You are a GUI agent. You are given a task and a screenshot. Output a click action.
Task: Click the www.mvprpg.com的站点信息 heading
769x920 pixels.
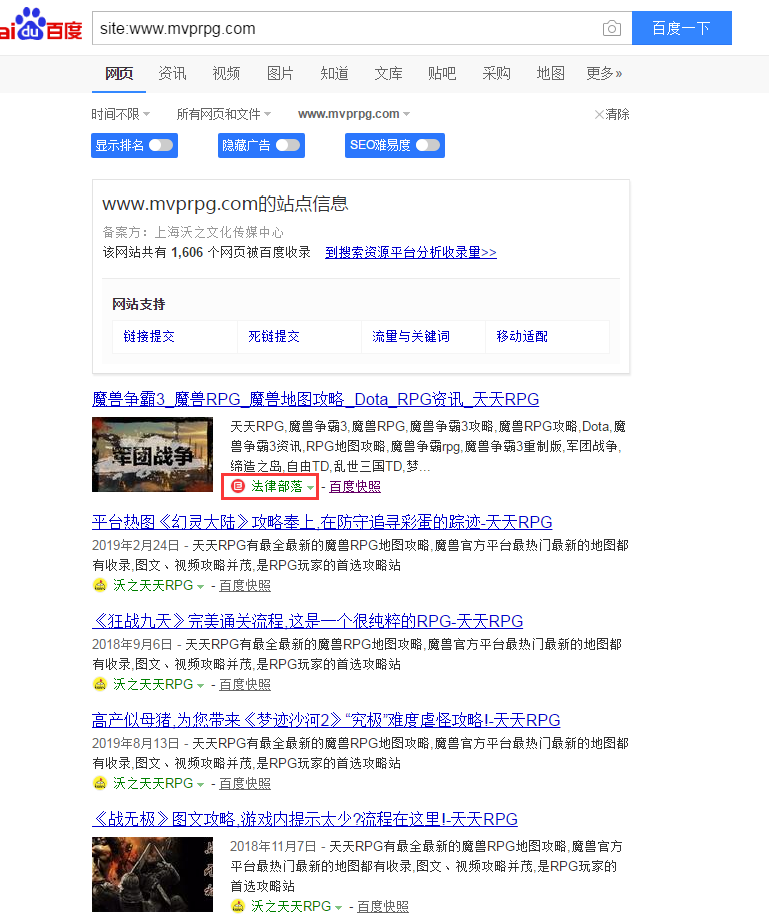(x=225, y=204)
